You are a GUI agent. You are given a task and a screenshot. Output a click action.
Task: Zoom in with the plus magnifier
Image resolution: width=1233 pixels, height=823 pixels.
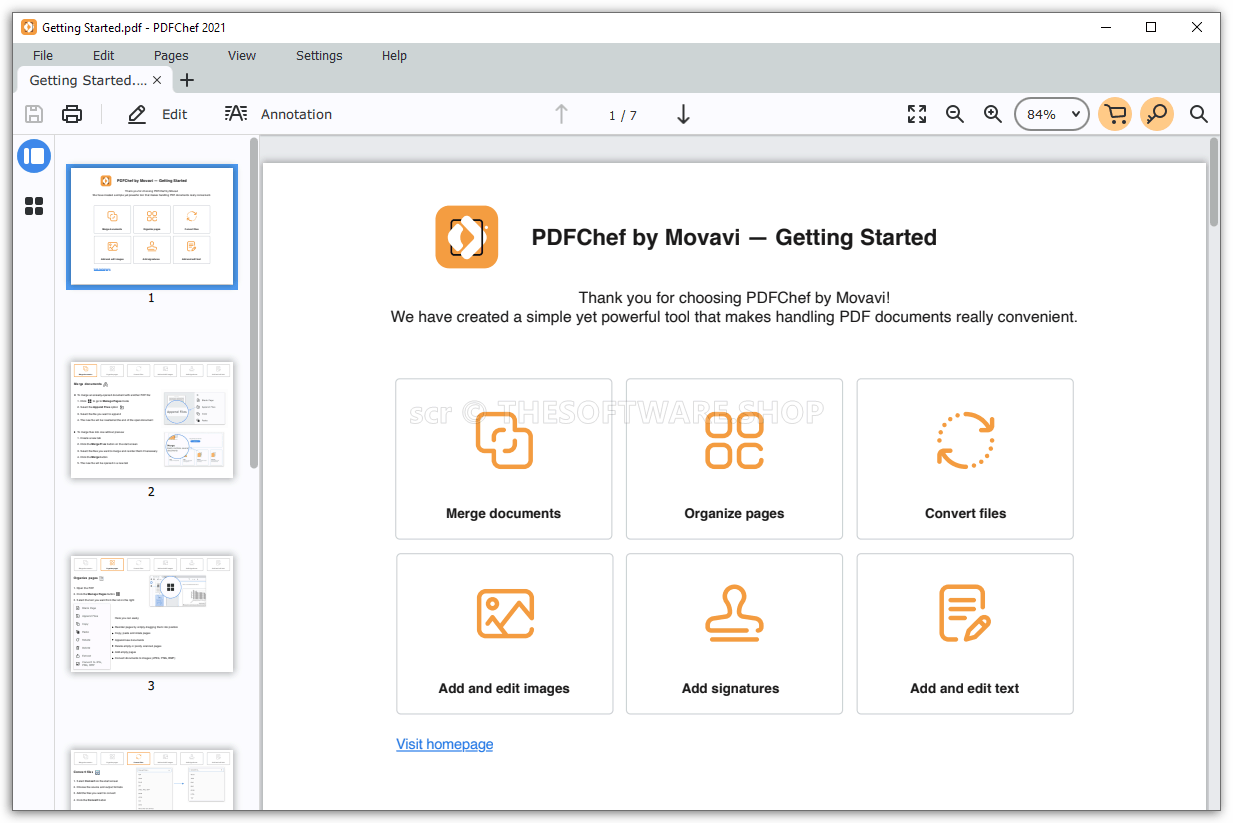pyautogui.click(x=993, y=114)
